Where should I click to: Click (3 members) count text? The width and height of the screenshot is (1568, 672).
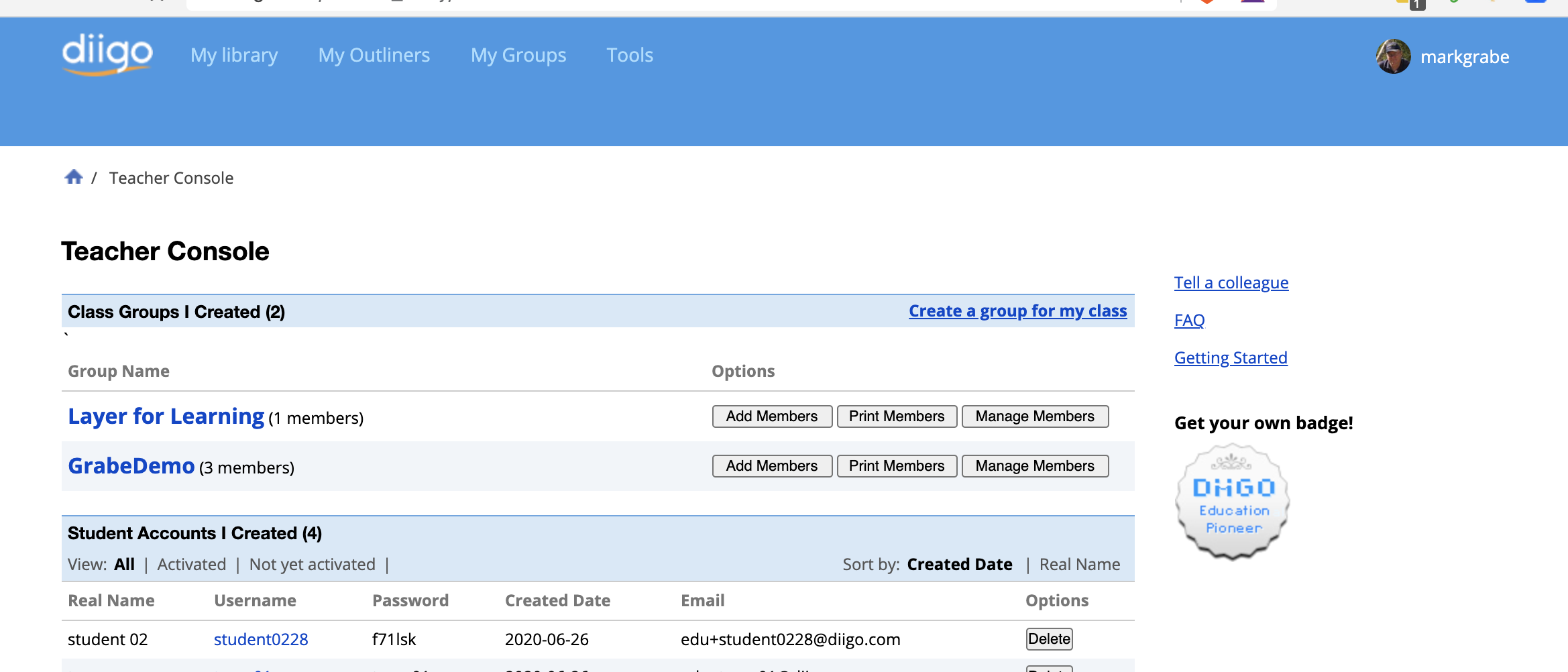pyautogui.click(x=247, y=468)
